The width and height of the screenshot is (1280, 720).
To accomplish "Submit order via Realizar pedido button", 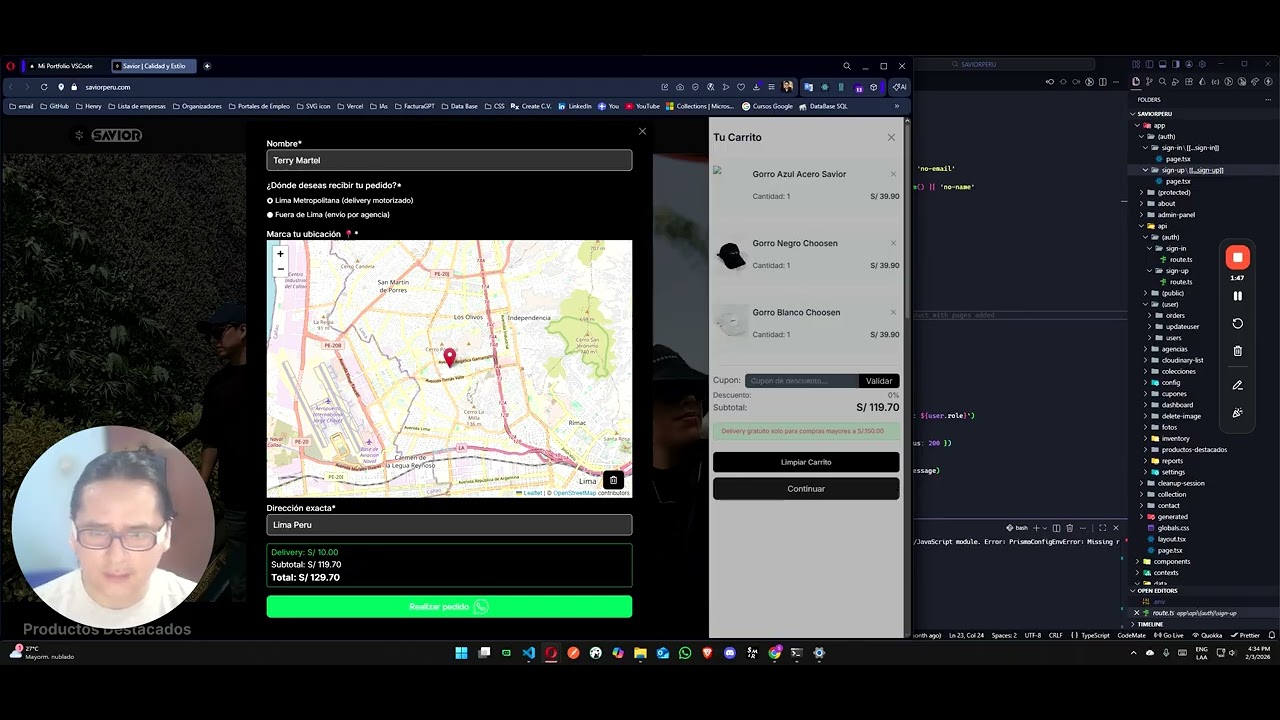I will 449,607.
